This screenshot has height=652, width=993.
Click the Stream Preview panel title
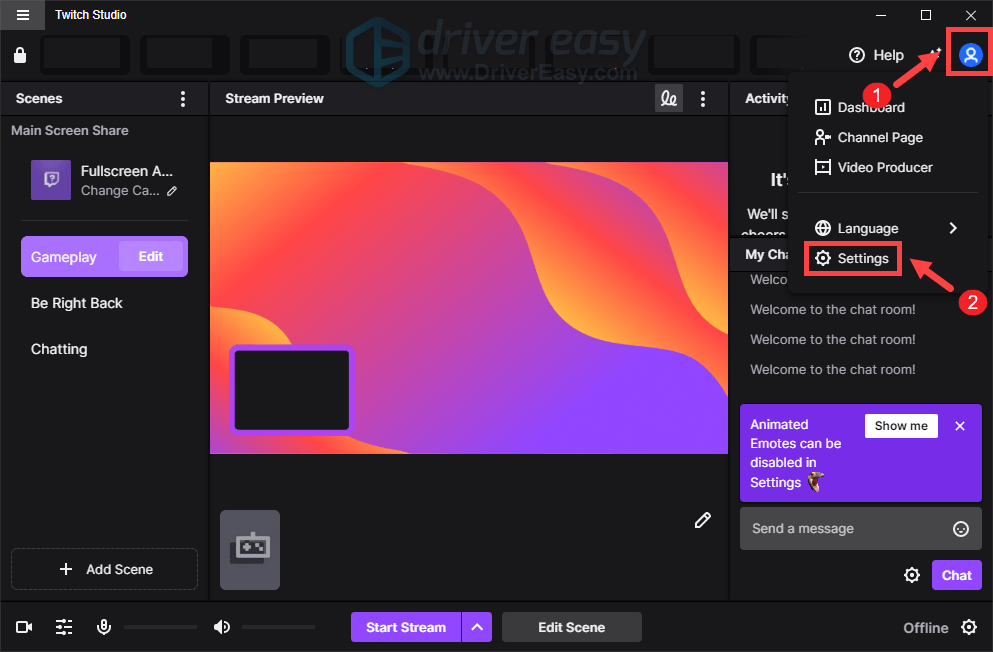274,99
